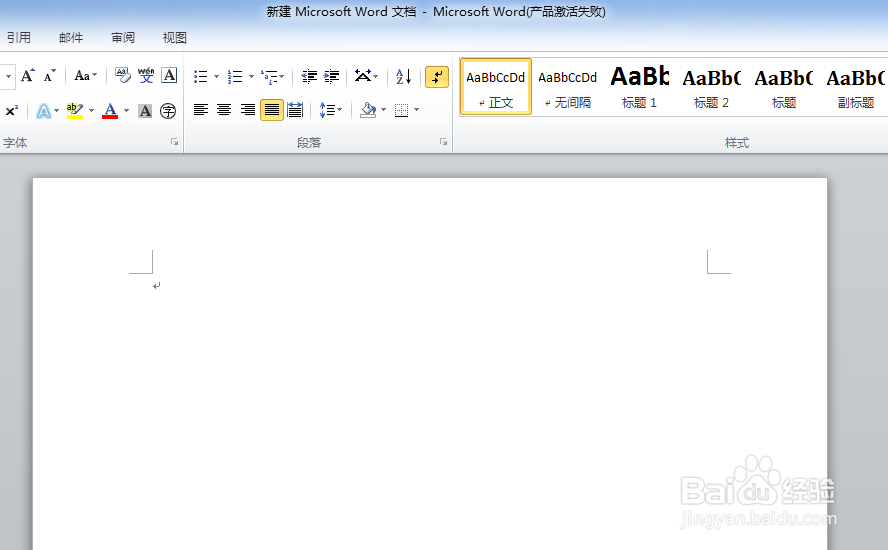Expand Text Effects dropdown arrow
888x550 pixels.
(57, 110)
